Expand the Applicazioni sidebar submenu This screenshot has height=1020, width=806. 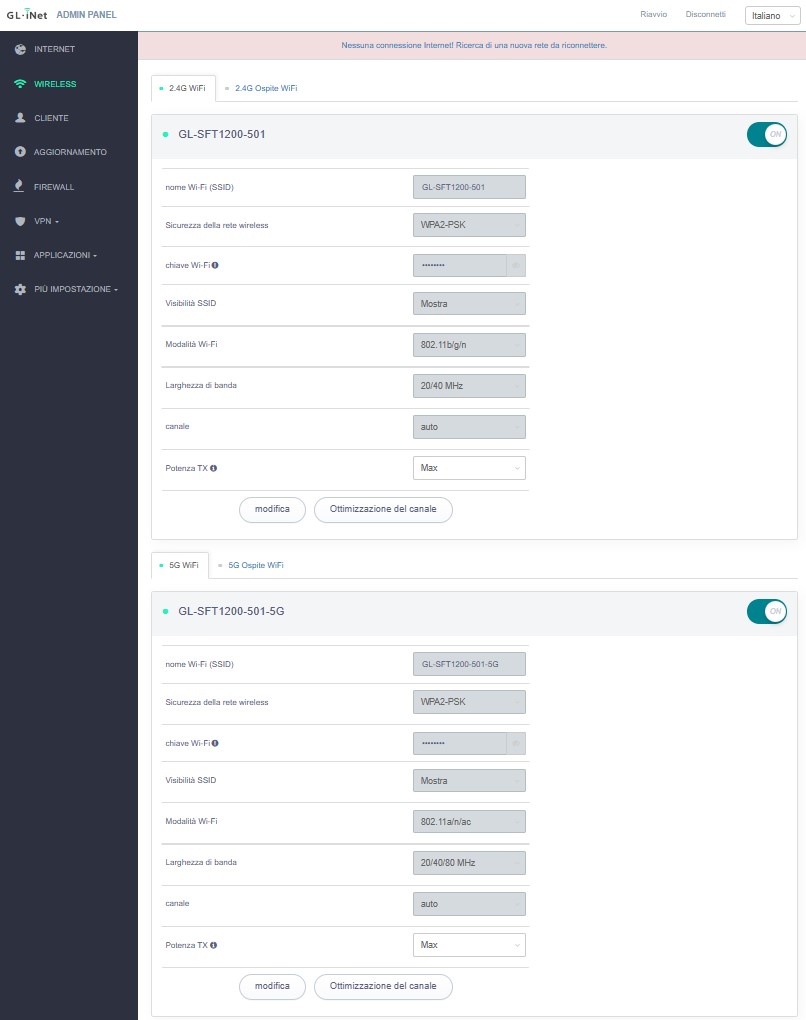[x=65, y=256]
